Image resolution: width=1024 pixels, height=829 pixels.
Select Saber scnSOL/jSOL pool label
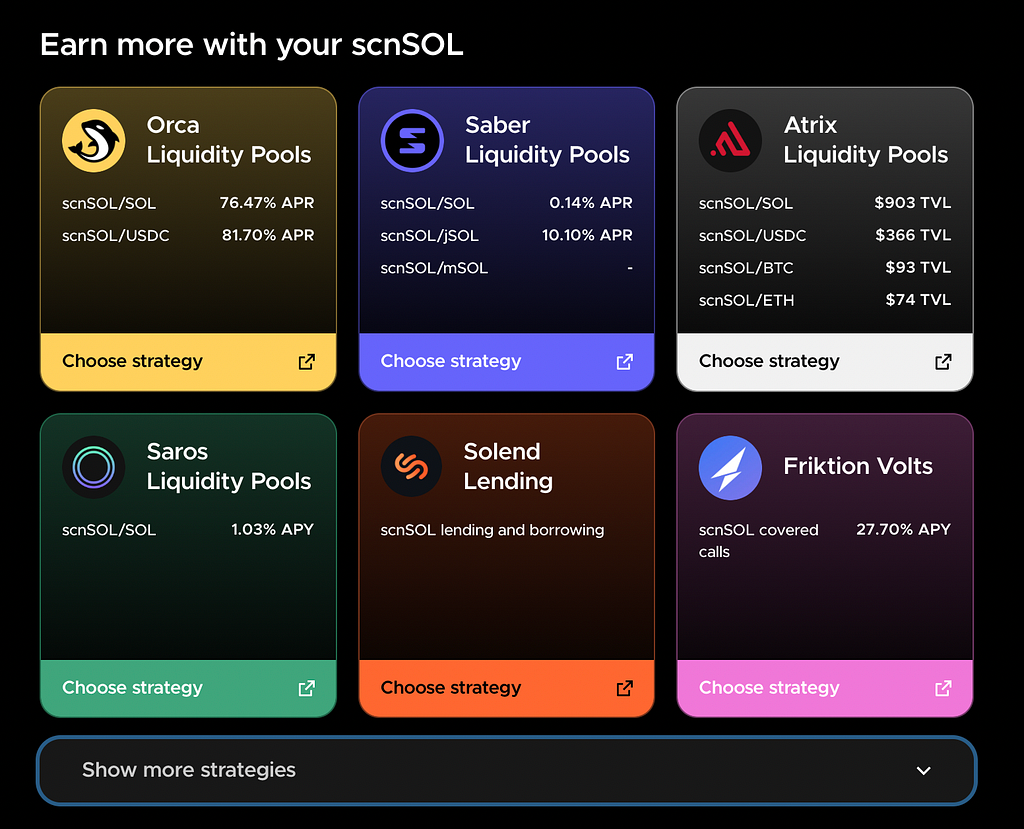(430, 236)
